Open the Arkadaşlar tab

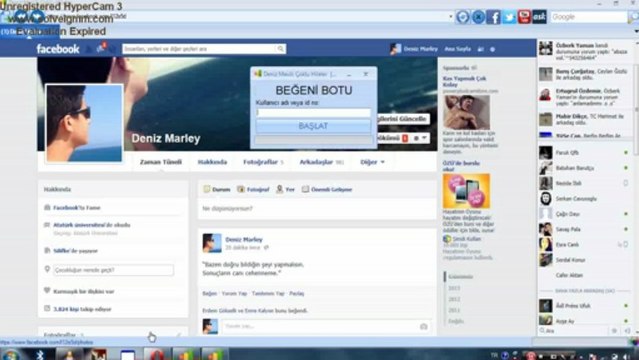pyautogui.click(x=322, y=162)
